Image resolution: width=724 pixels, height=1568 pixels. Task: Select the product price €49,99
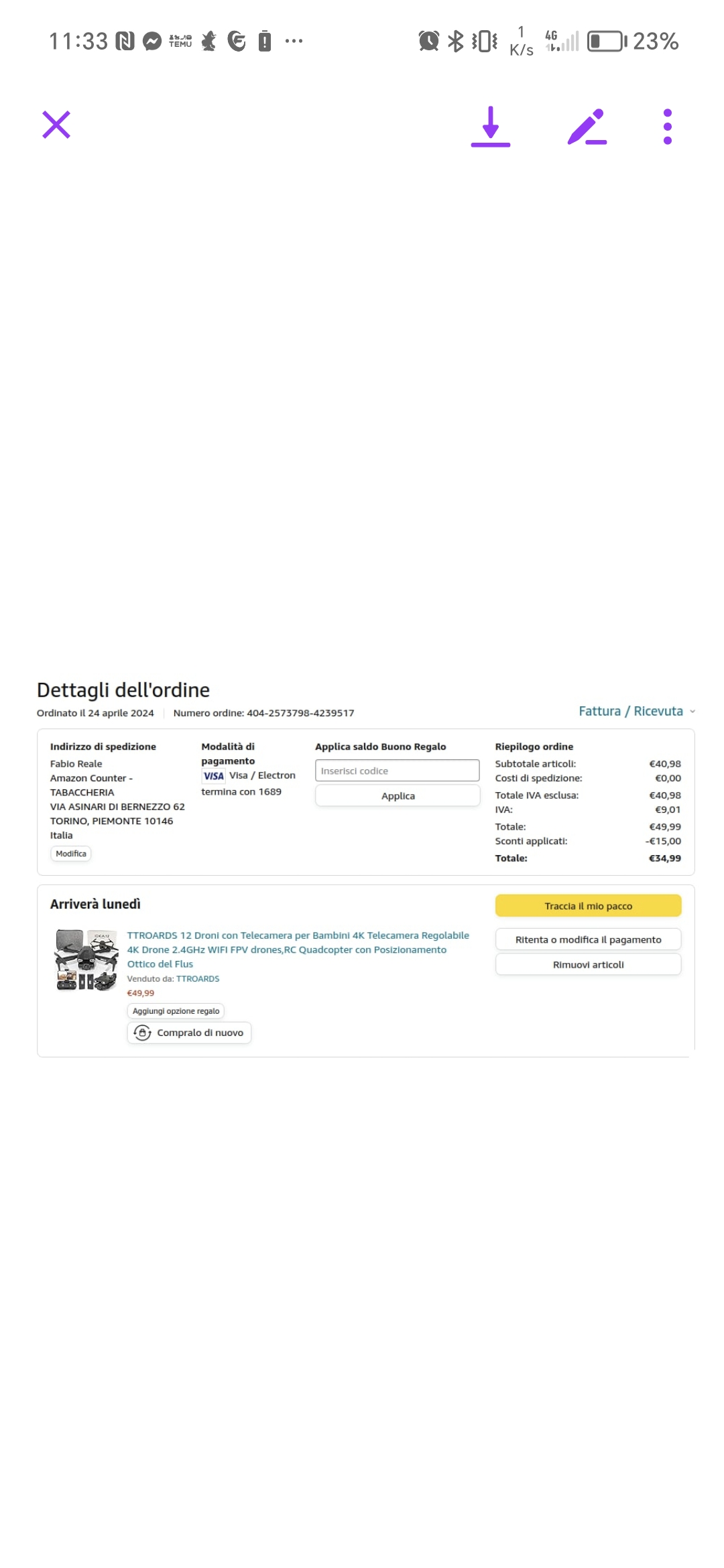(x=141, y=993)
